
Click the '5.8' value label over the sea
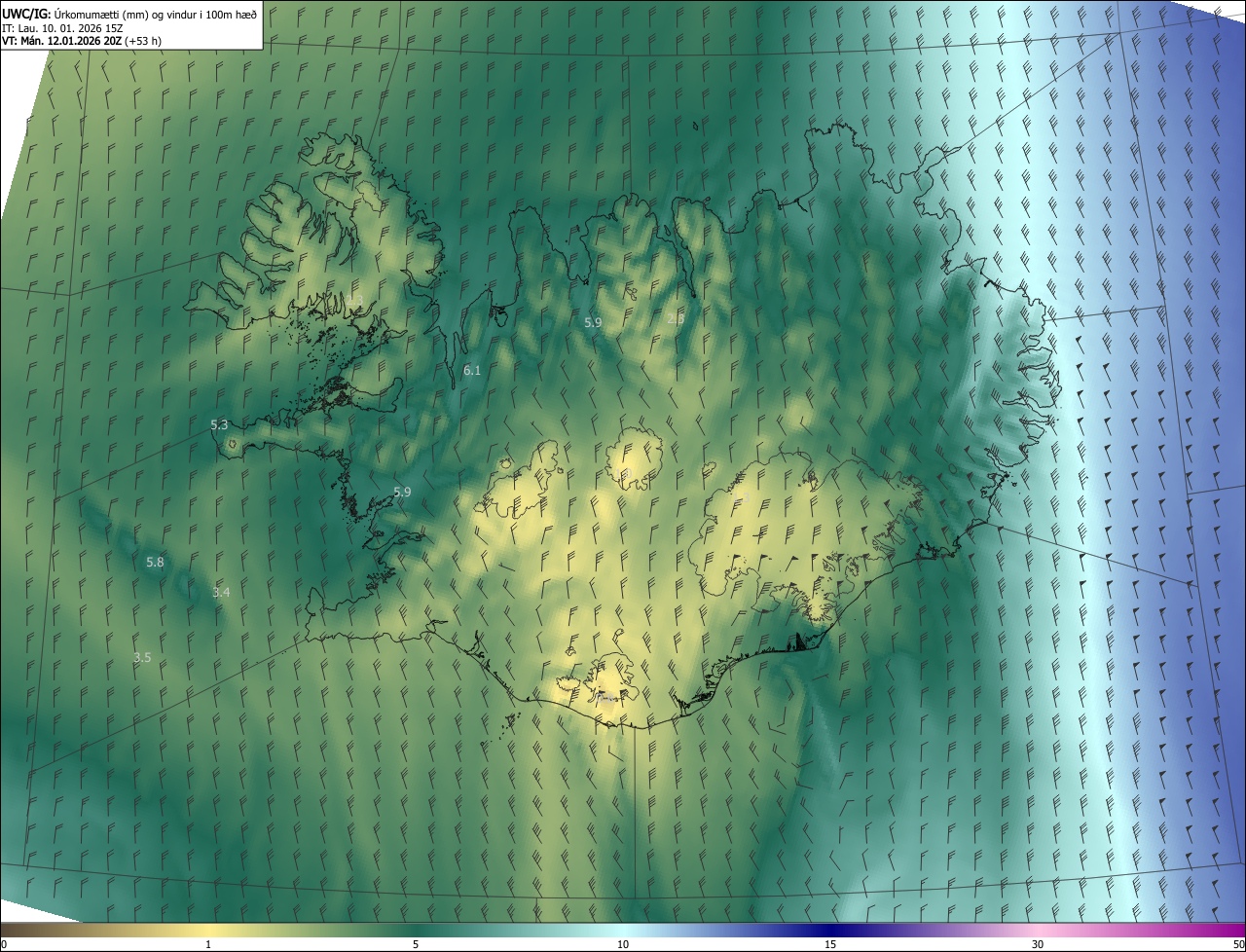155,562
